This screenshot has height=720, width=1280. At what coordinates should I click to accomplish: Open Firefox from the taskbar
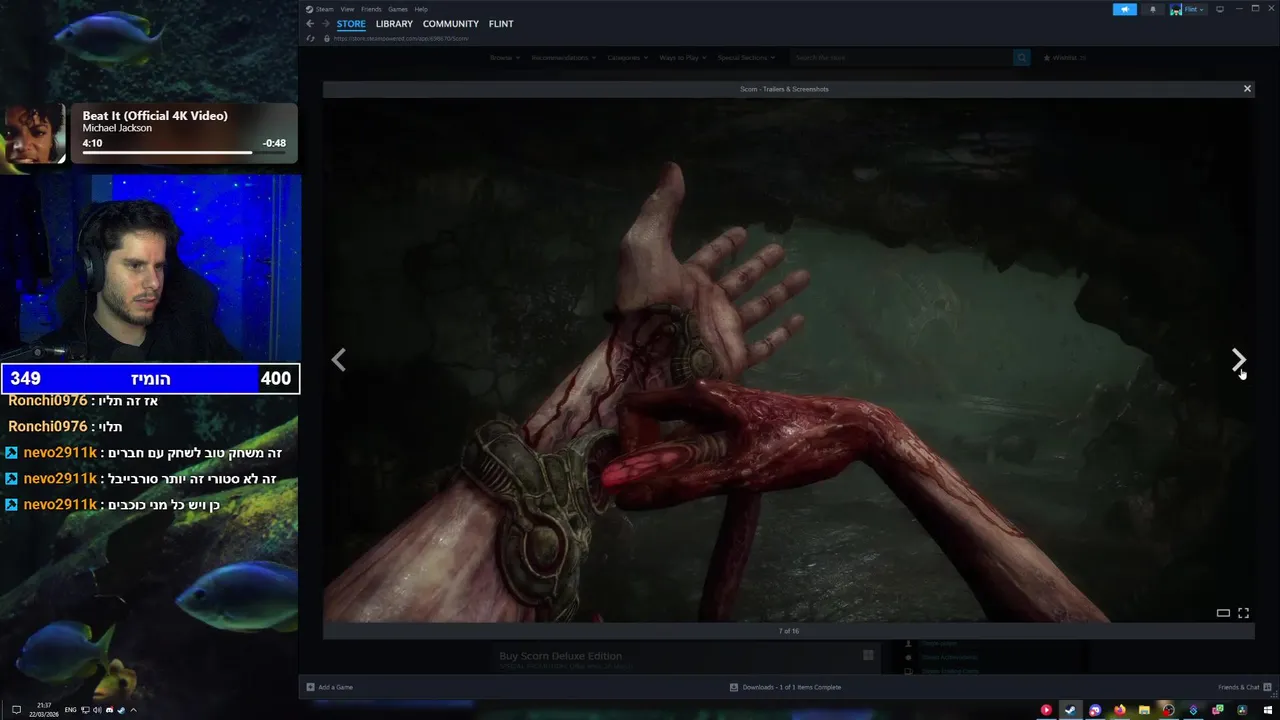coord(1120,710)
